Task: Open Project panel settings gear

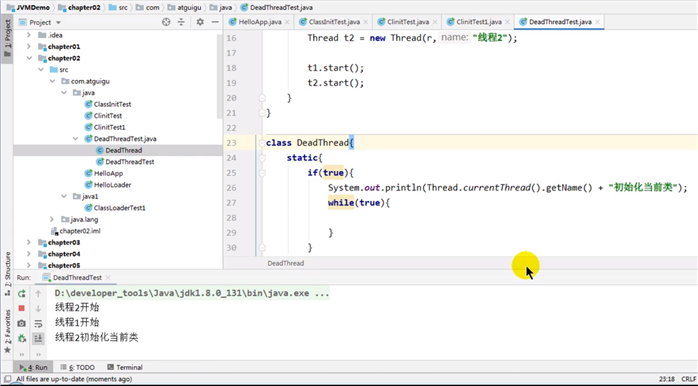Action: click(x=200, y=22)
